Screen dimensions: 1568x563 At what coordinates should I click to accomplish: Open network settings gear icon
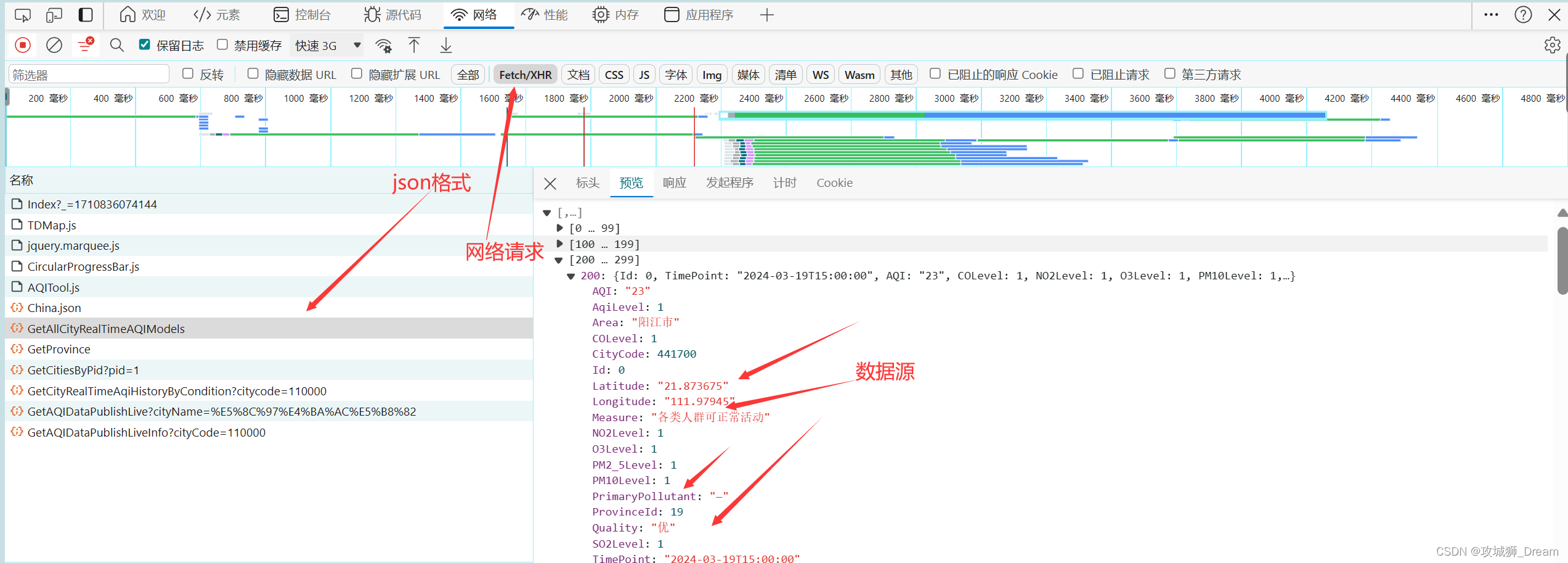[x=1552, y=45]
